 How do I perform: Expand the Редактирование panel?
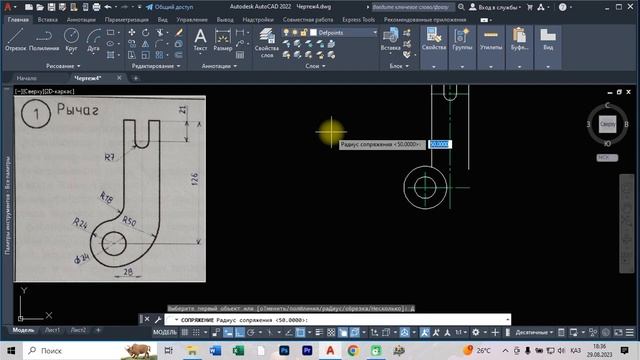(156, 66)
